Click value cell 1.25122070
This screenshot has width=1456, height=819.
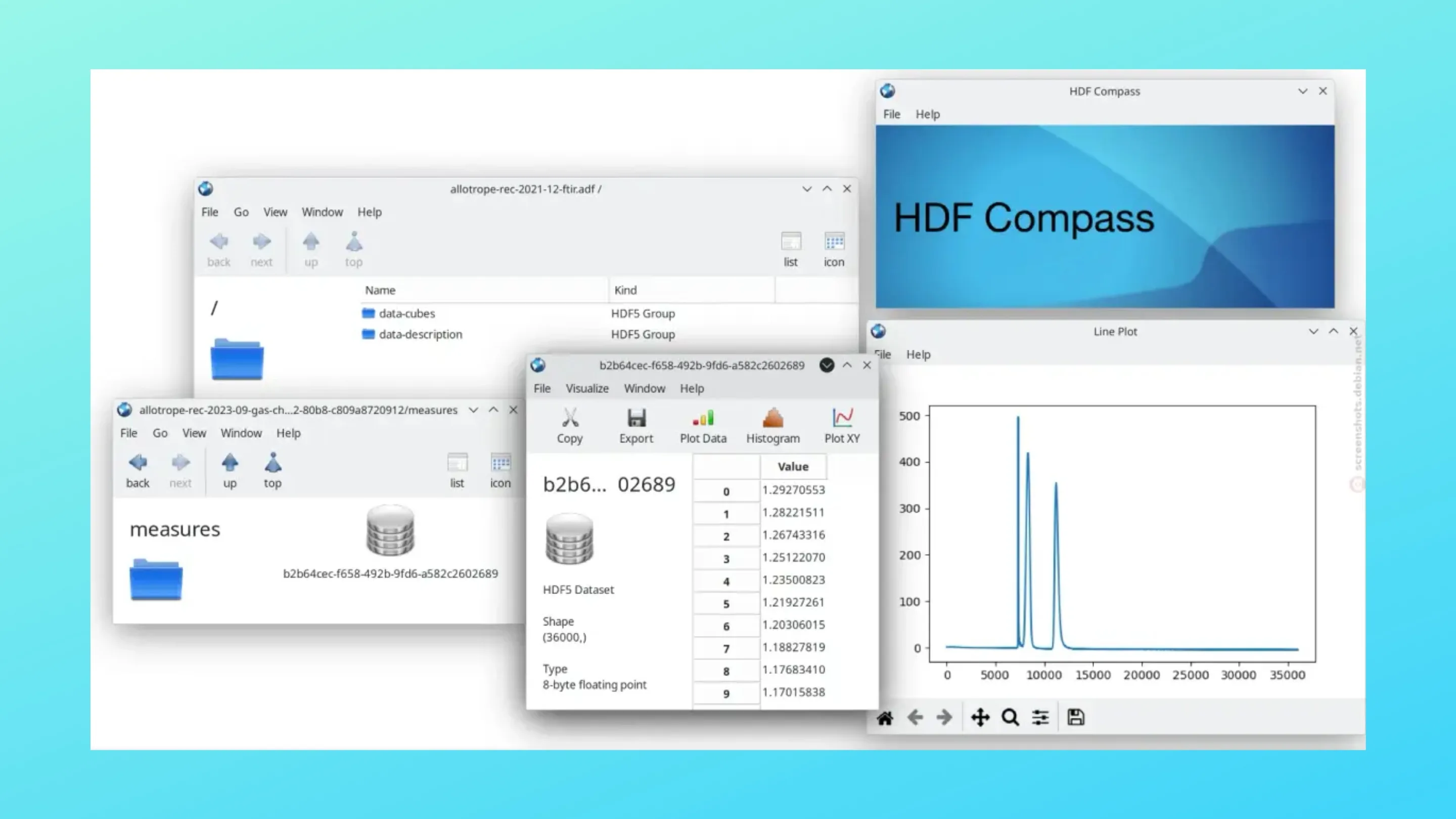pyautogui.click(x=794, y=557)
